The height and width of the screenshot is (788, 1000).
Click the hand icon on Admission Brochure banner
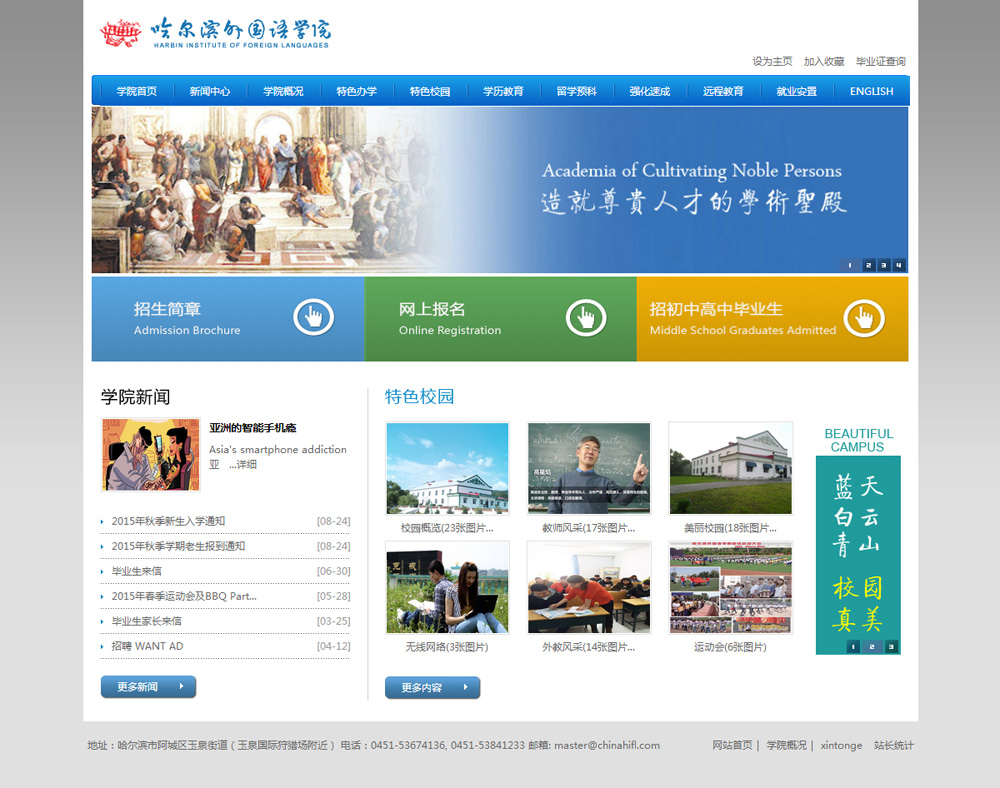click(313, 317)
